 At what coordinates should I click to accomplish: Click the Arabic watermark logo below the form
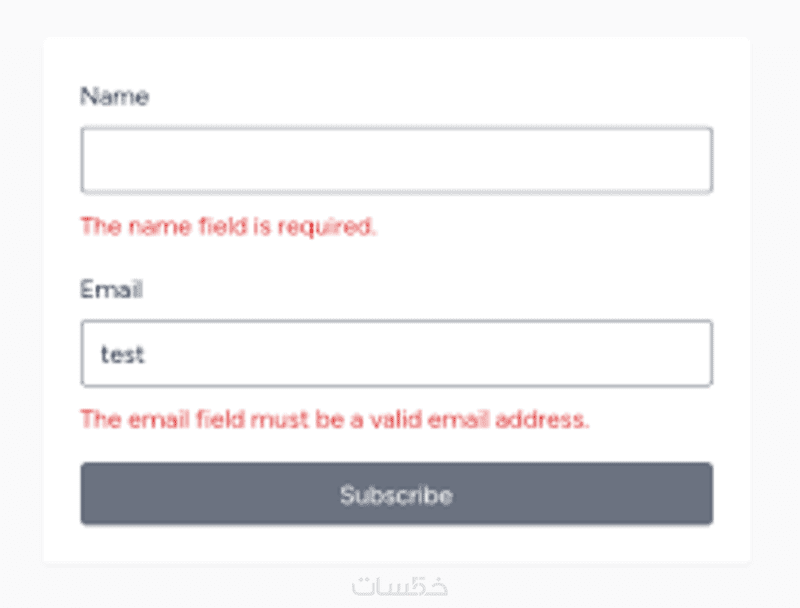pos(399,586)
